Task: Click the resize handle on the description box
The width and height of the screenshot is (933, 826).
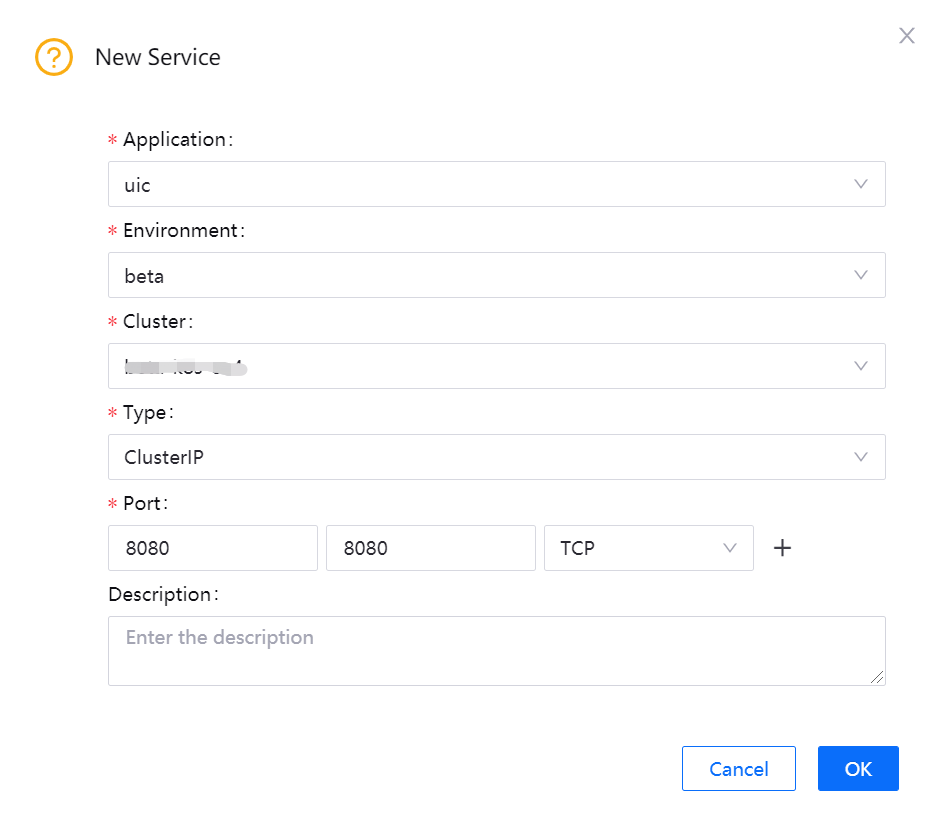Action: click(877, 679)
